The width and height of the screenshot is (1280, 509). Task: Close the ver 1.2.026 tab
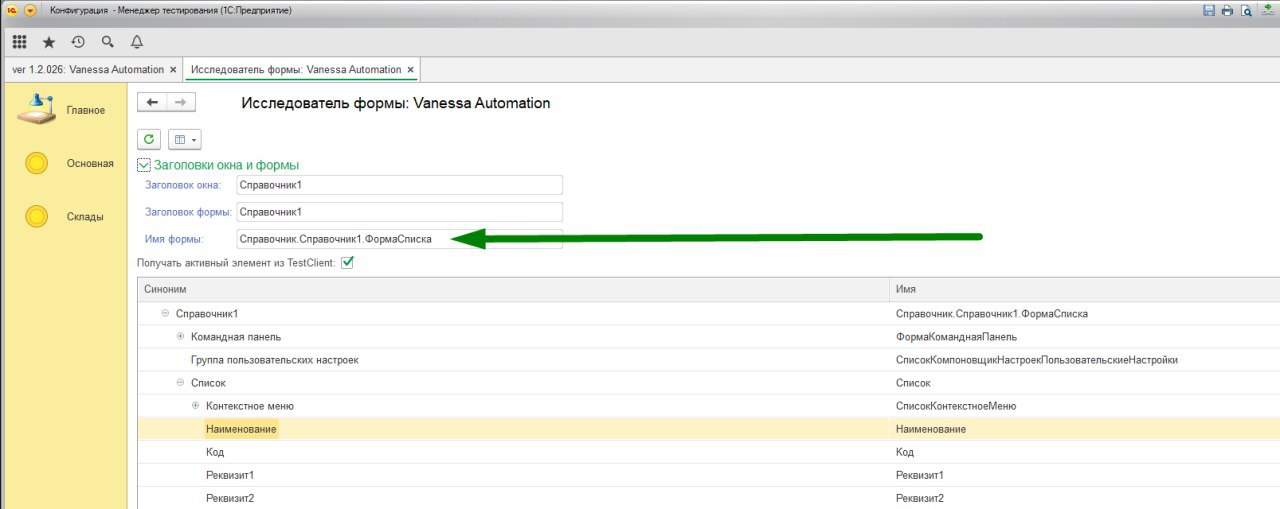(173, 70)
